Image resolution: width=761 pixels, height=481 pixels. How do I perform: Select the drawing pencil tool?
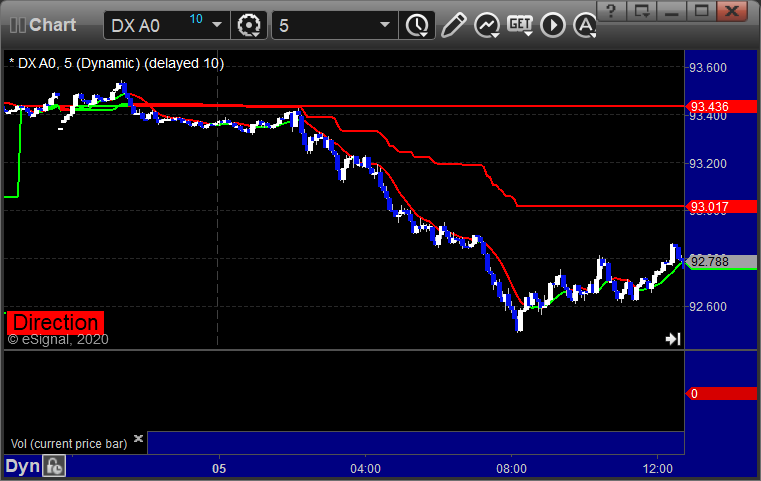point(454,25)
